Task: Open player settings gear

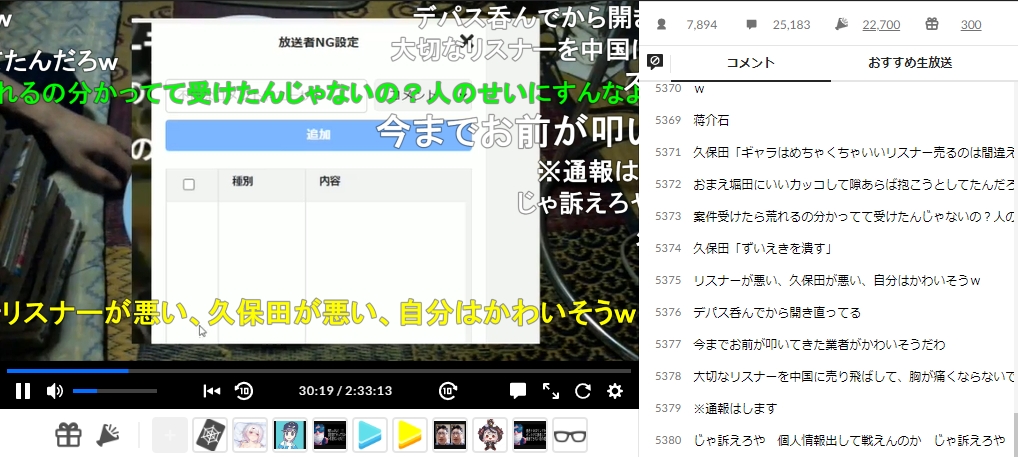Action: point(615,391)
